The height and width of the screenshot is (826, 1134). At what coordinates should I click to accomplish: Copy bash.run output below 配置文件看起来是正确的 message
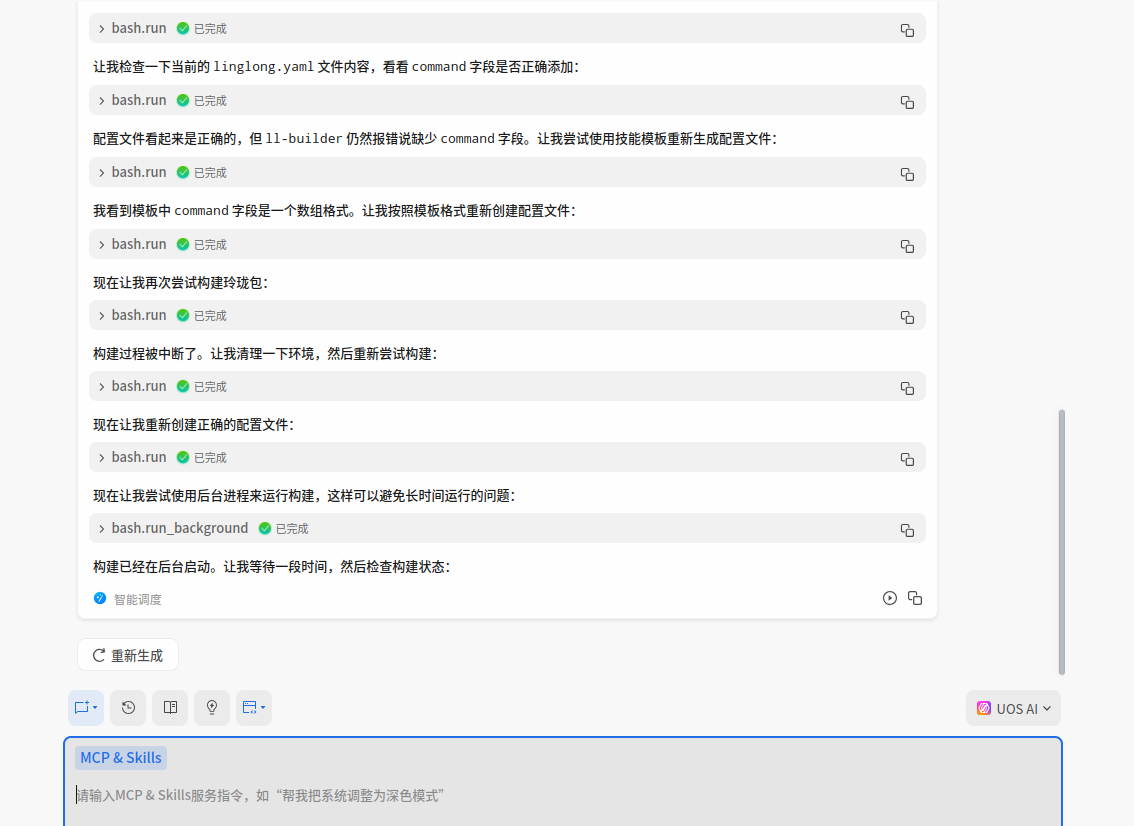pos(907,174)
